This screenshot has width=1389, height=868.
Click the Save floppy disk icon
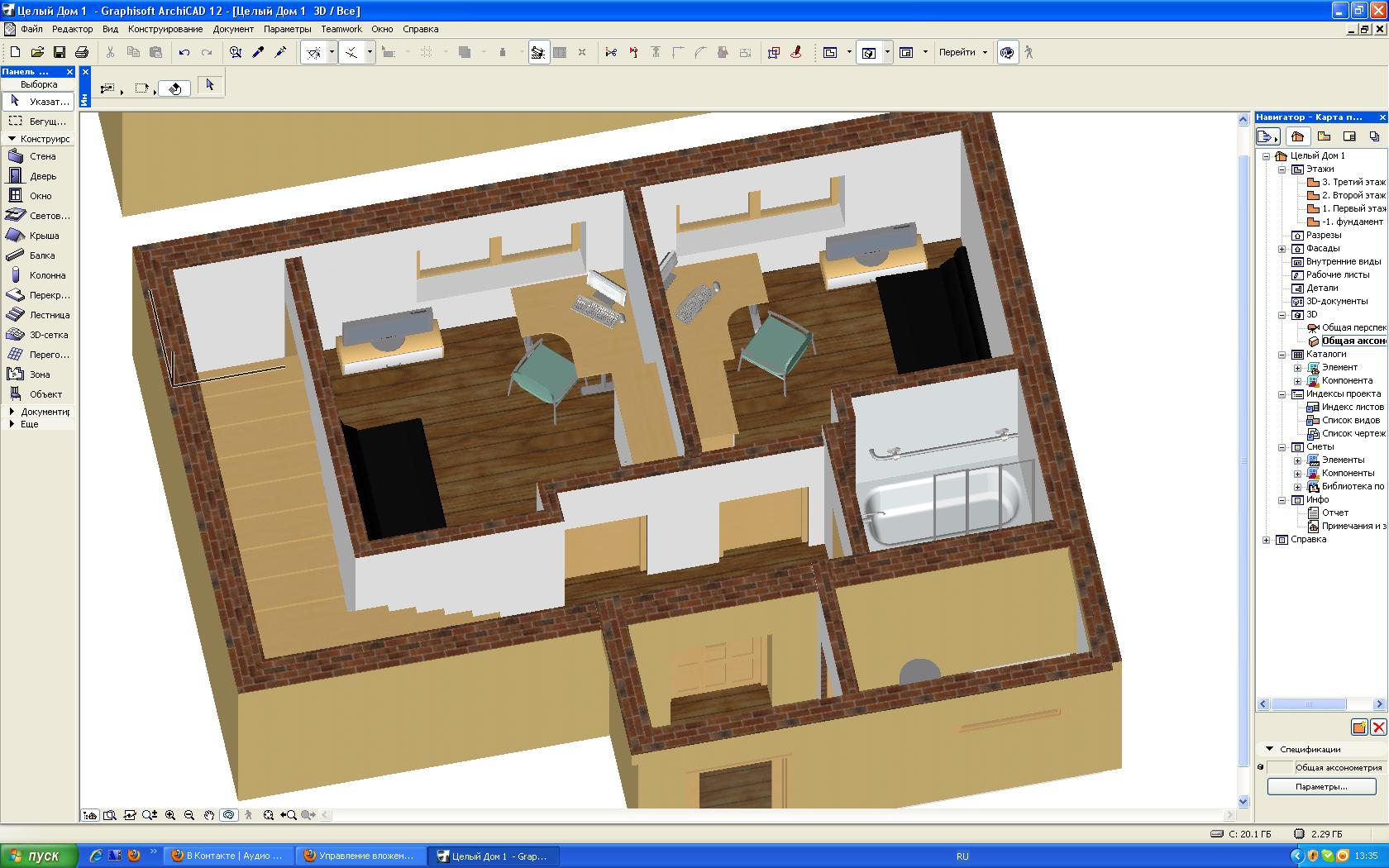point(60,52)
